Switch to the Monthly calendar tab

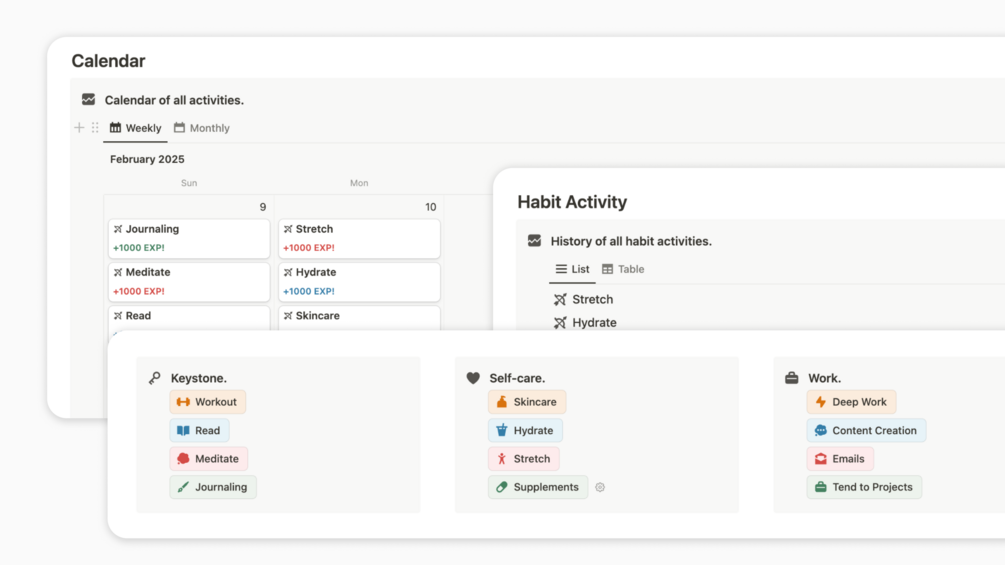(x=202, y=128)
